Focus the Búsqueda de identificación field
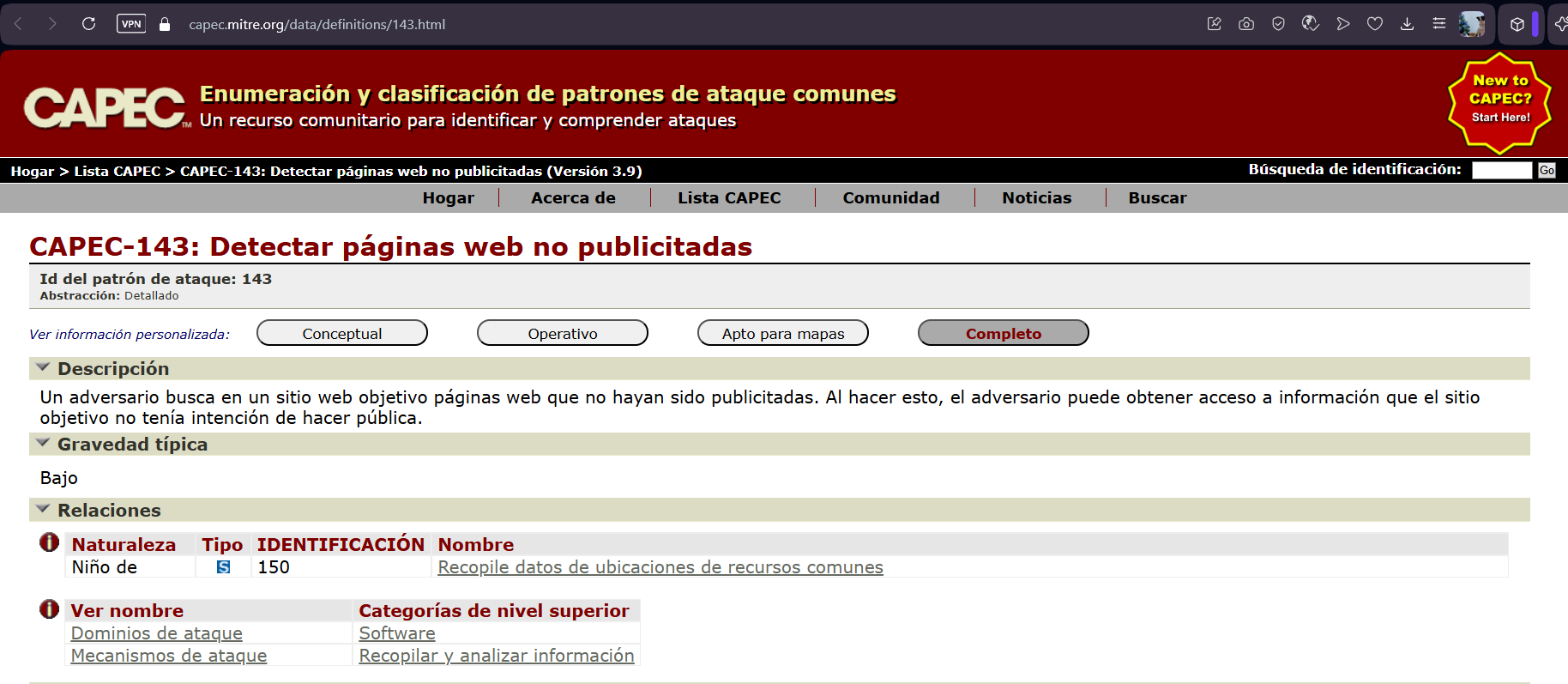 (x=1501, y=170)
